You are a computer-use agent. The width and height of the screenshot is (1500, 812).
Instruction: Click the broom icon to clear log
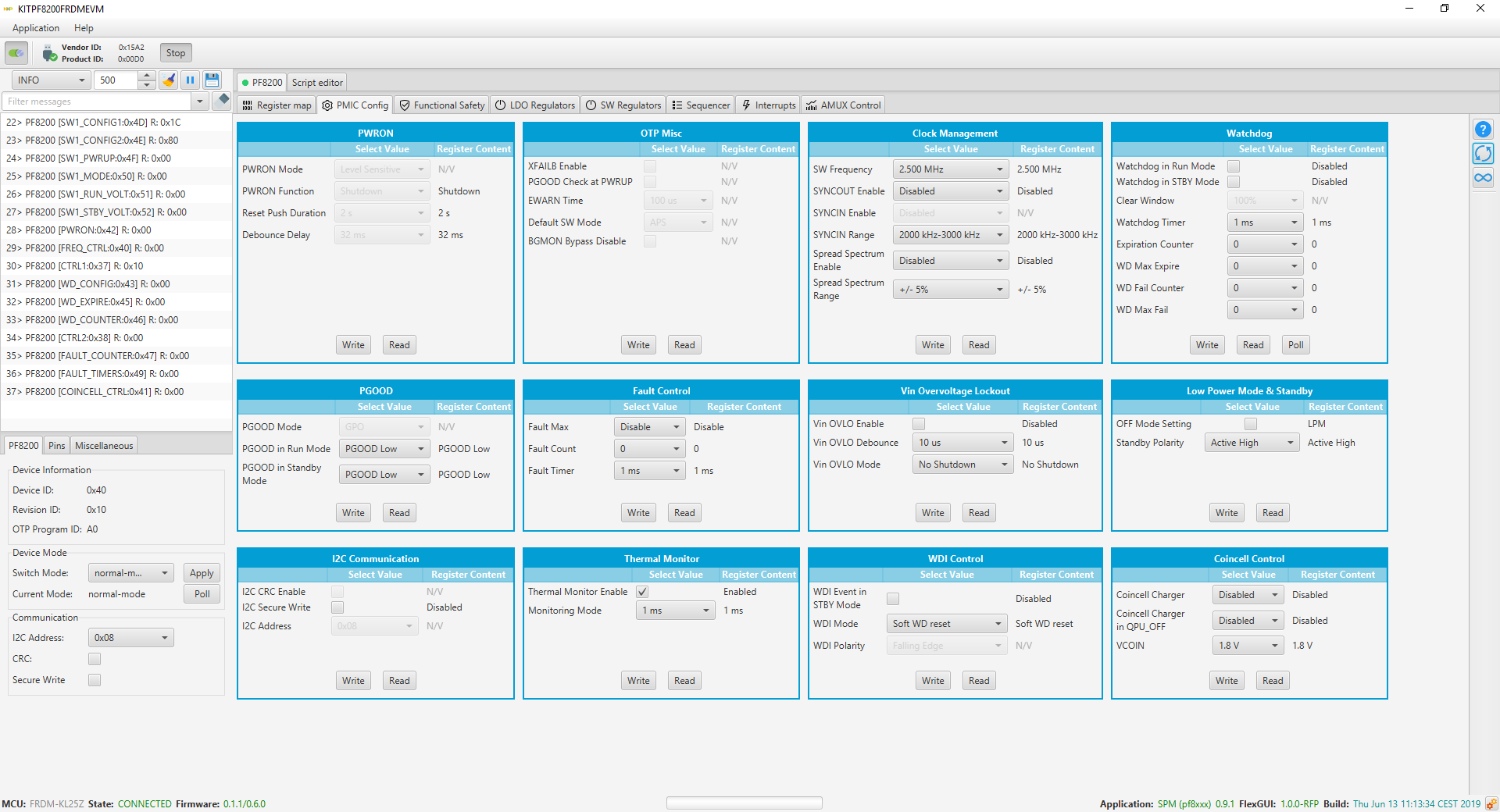(x=169, y=80)
